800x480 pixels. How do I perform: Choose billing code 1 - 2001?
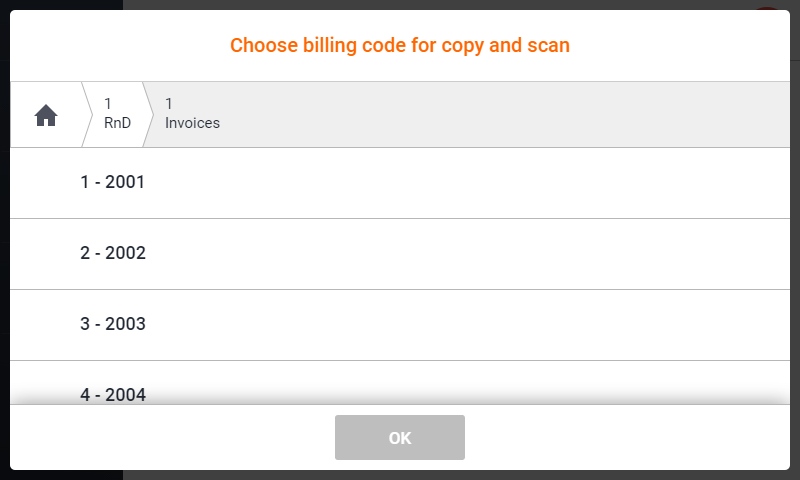click(x=113, y=182)
